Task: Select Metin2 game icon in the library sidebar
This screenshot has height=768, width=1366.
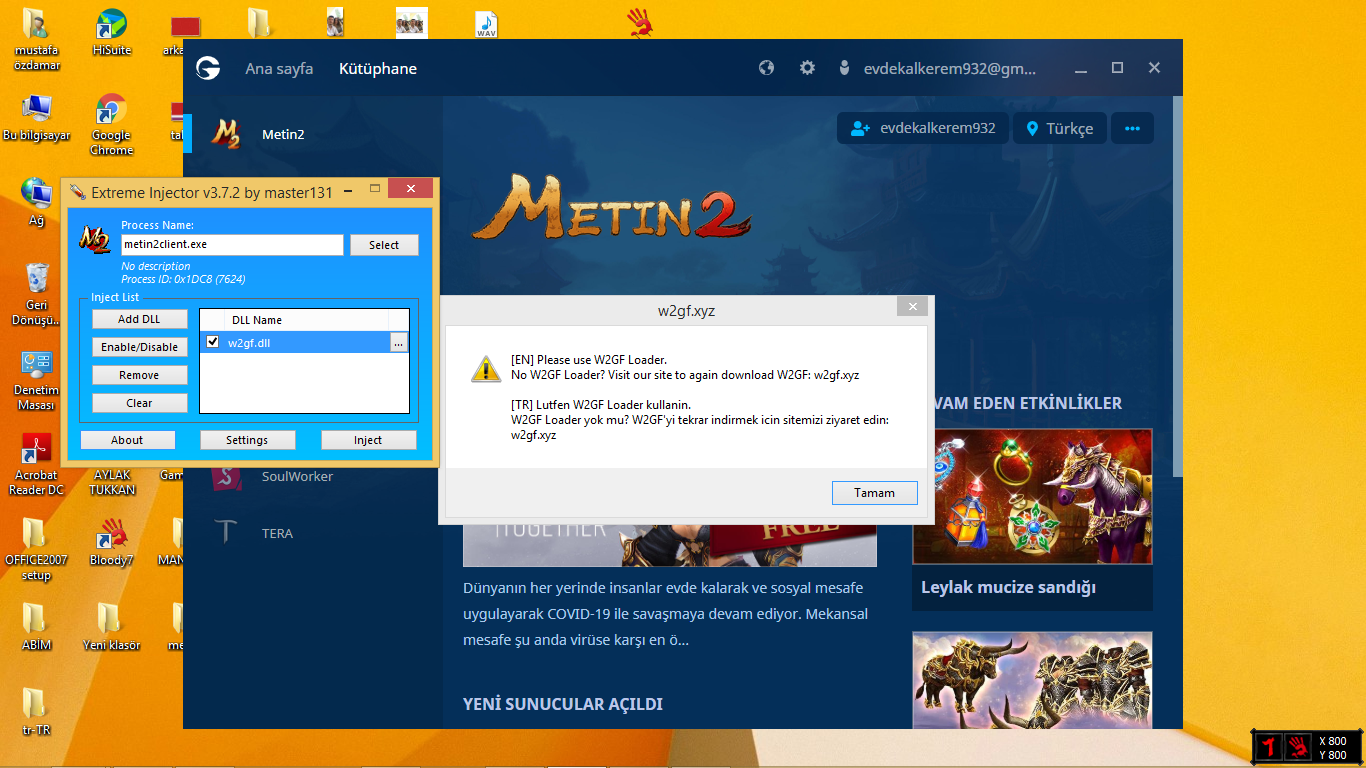Action: [226, 133]
